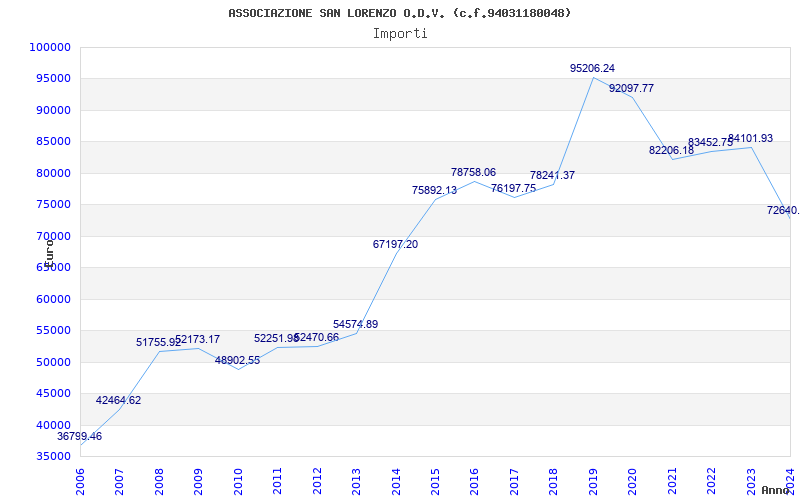
Task: Click the 2007 x-axis year label
Action: tap(119, 480)
